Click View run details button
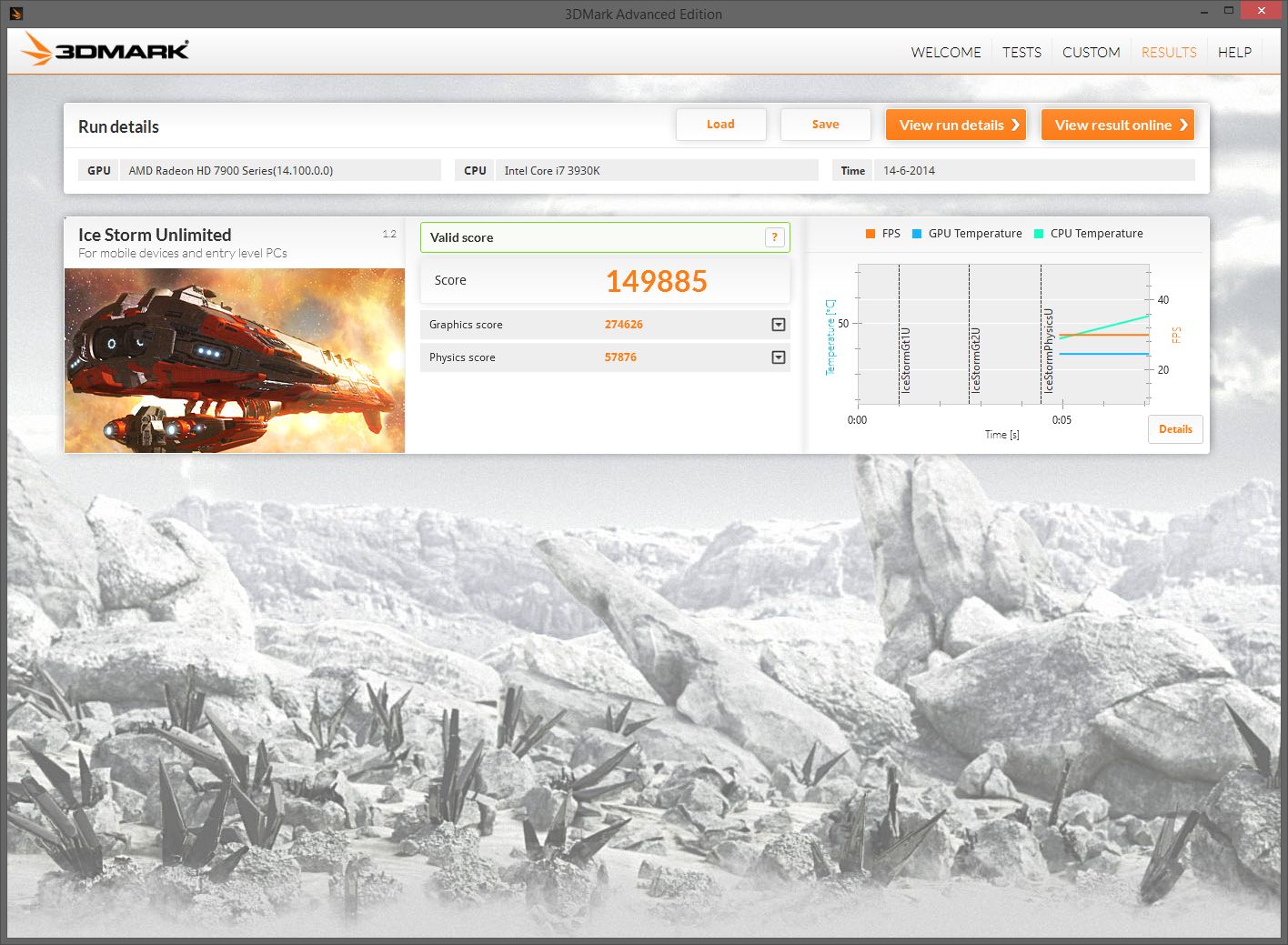Image resolution: width=1288 pixels, height=945 pixels. [956, 126]
